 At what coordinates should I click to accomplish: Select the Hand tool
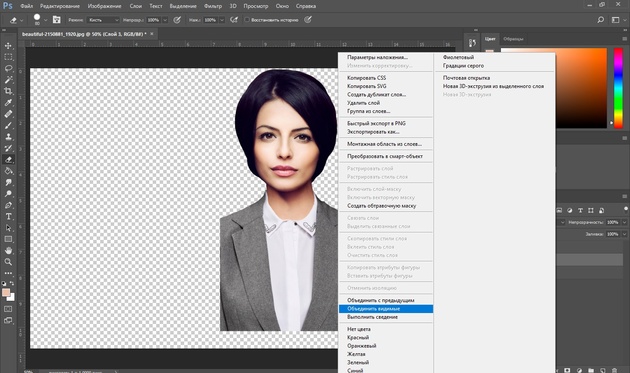[x=8, y=250]
